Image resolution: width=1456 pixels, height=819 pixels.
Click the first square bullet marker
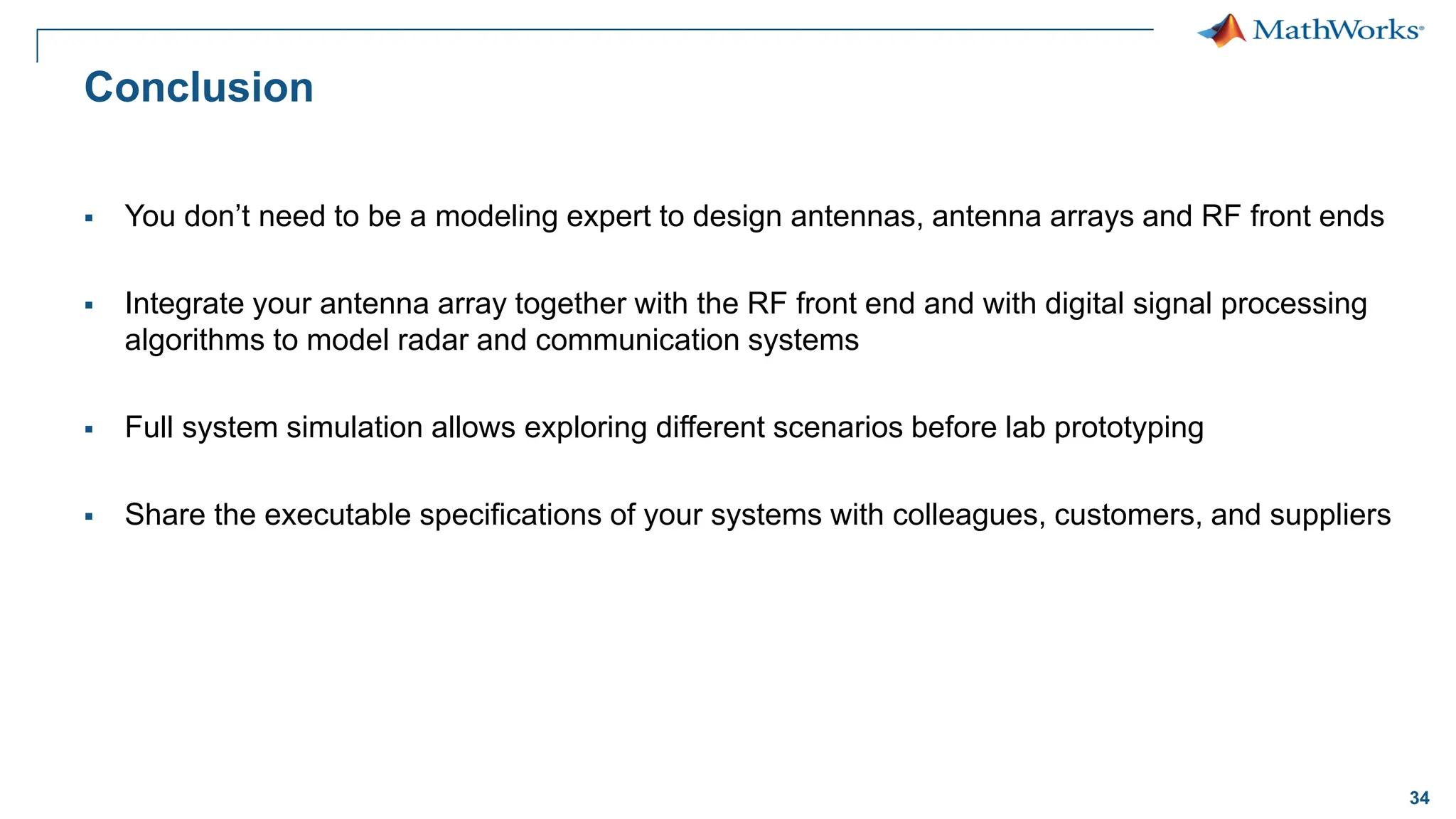(x=89, y=218)
